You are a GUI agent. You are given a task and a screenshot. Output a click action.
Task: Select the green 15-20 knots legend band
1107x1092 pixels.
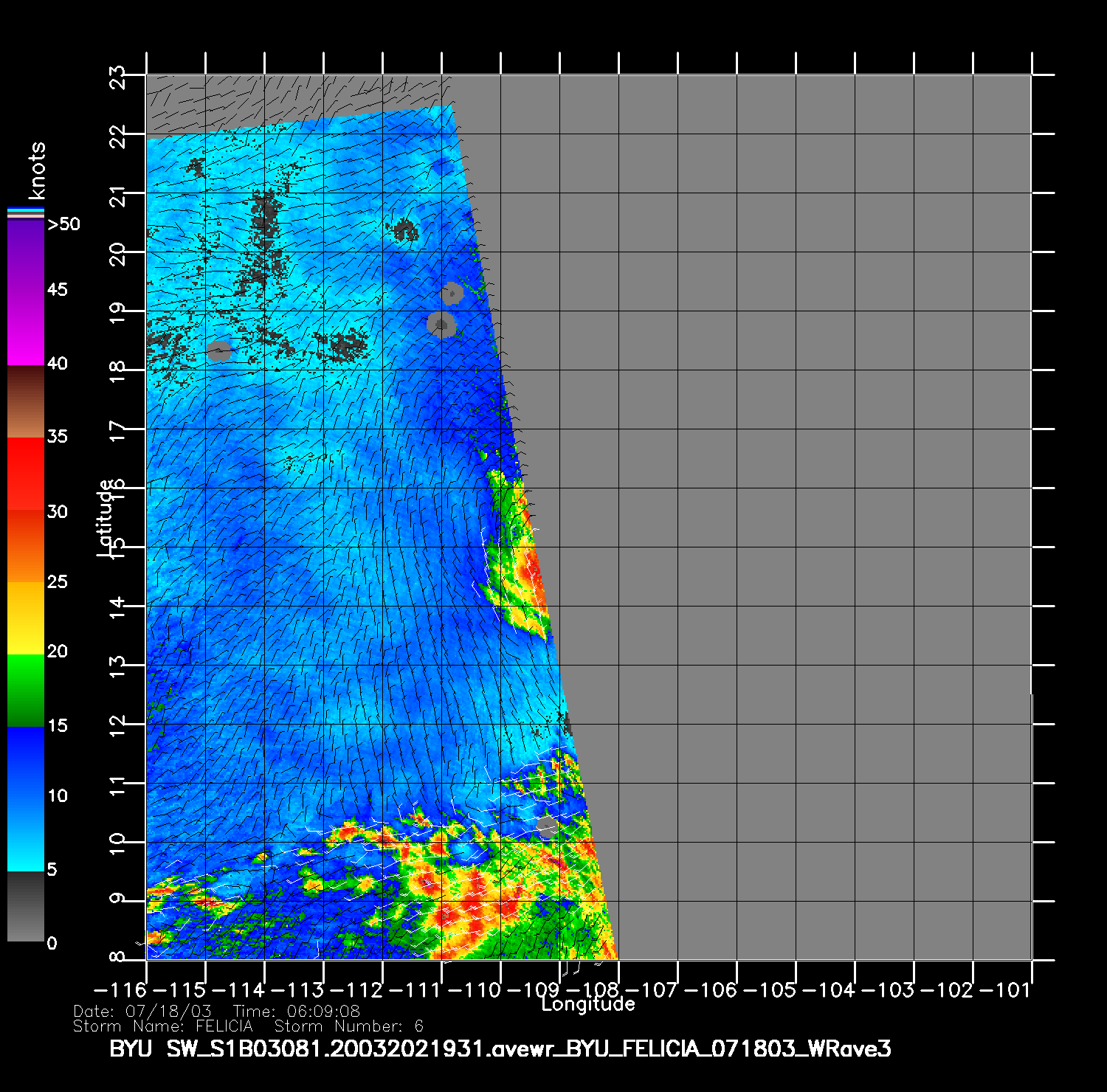[26, 690]
